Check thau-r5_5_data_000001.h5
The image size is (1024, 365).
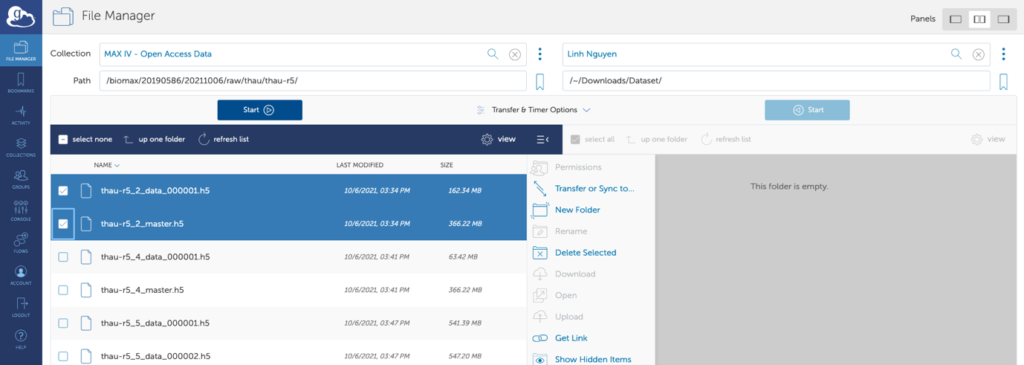(x=63, y=323)
